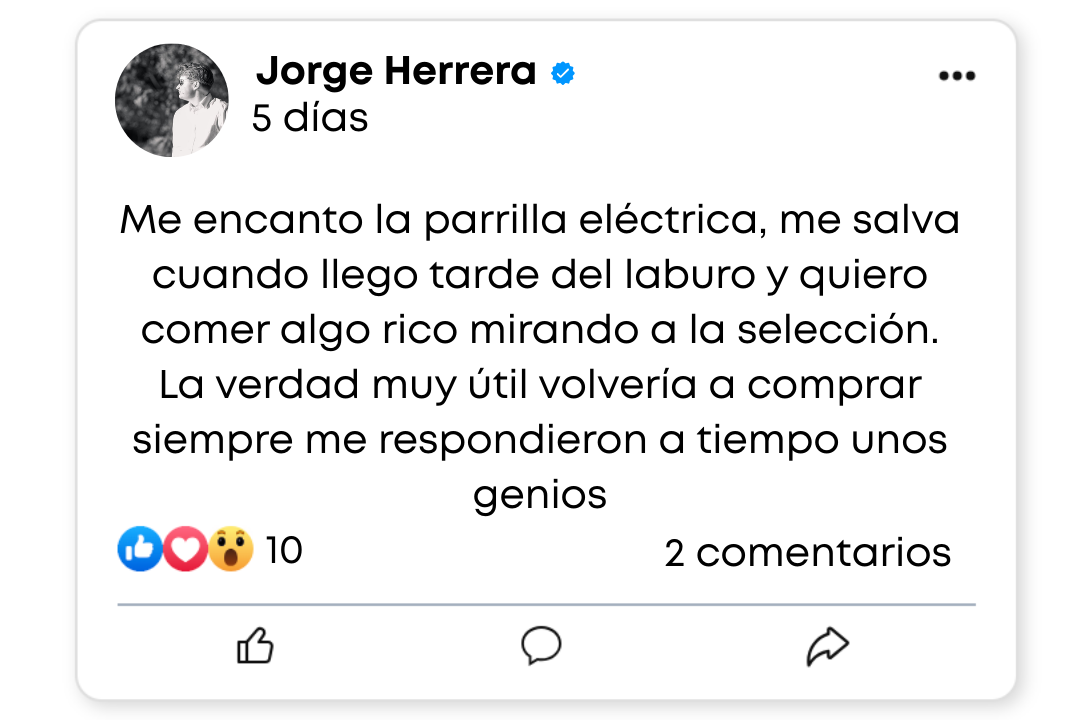Click the thumbs-up Like icon below the post
The width and height of the screenshot is (1080, 720).
[x=255, y=646]
